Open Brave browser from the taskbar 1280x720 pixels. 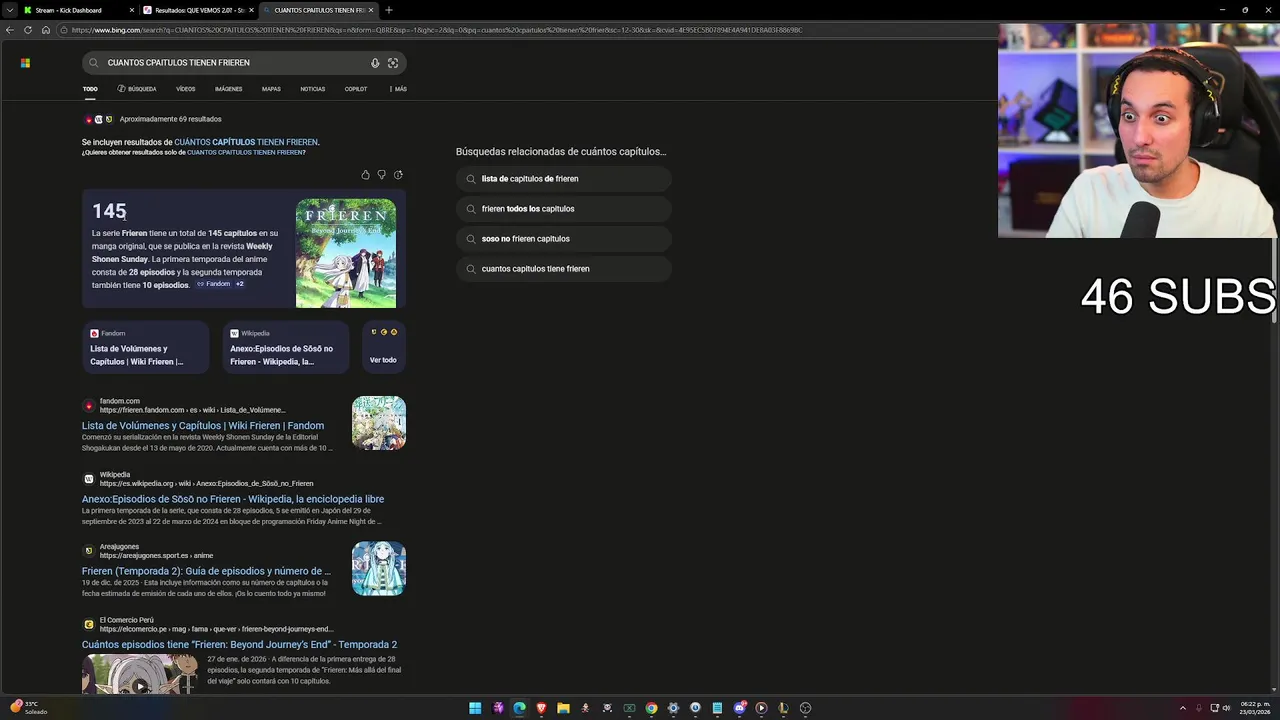pos(541,708)
